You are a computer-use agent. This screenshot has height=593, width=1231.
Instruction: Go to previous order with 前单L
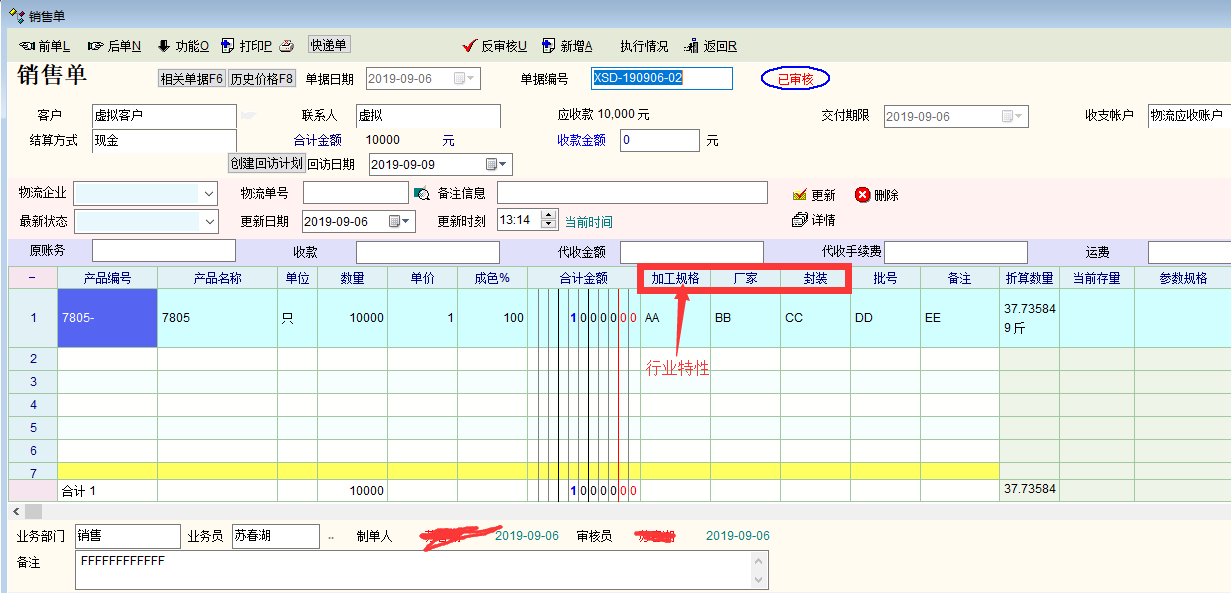pos(44,46)
